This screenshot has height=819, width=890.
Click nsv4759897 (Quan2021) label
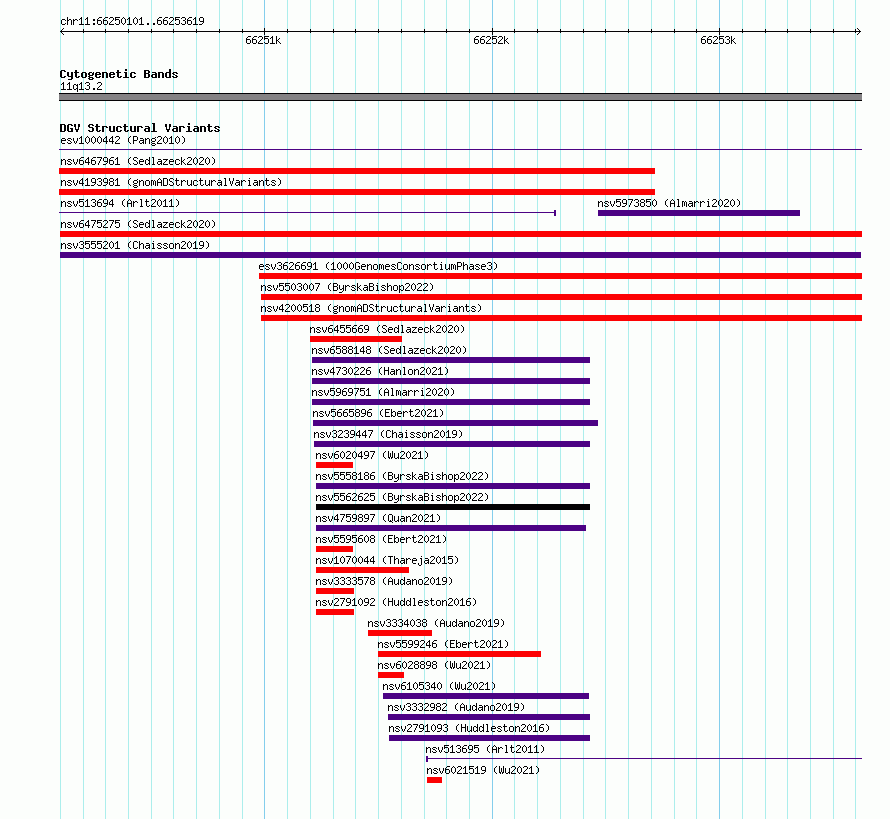tap(378, 518)
